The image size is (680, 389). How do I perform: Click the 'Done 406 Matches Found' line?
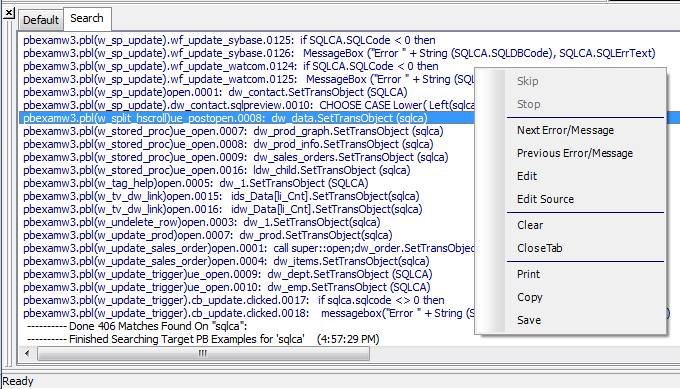coord(137,327)
